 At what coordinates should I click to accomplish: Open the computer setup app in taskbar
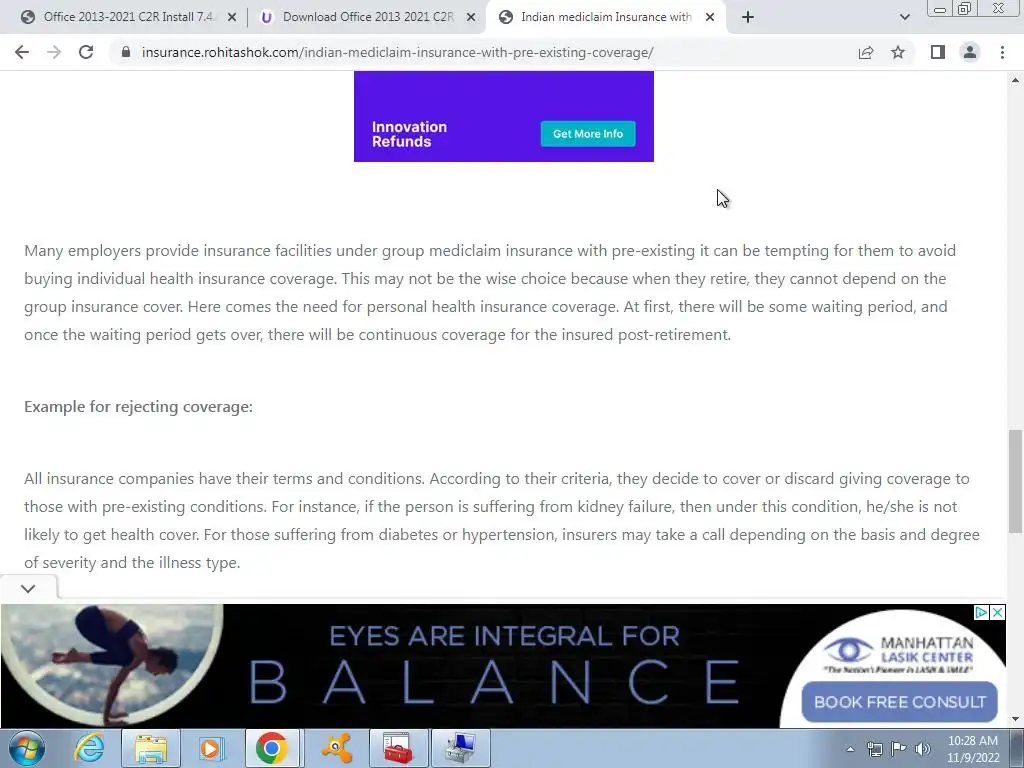[460, 748]
